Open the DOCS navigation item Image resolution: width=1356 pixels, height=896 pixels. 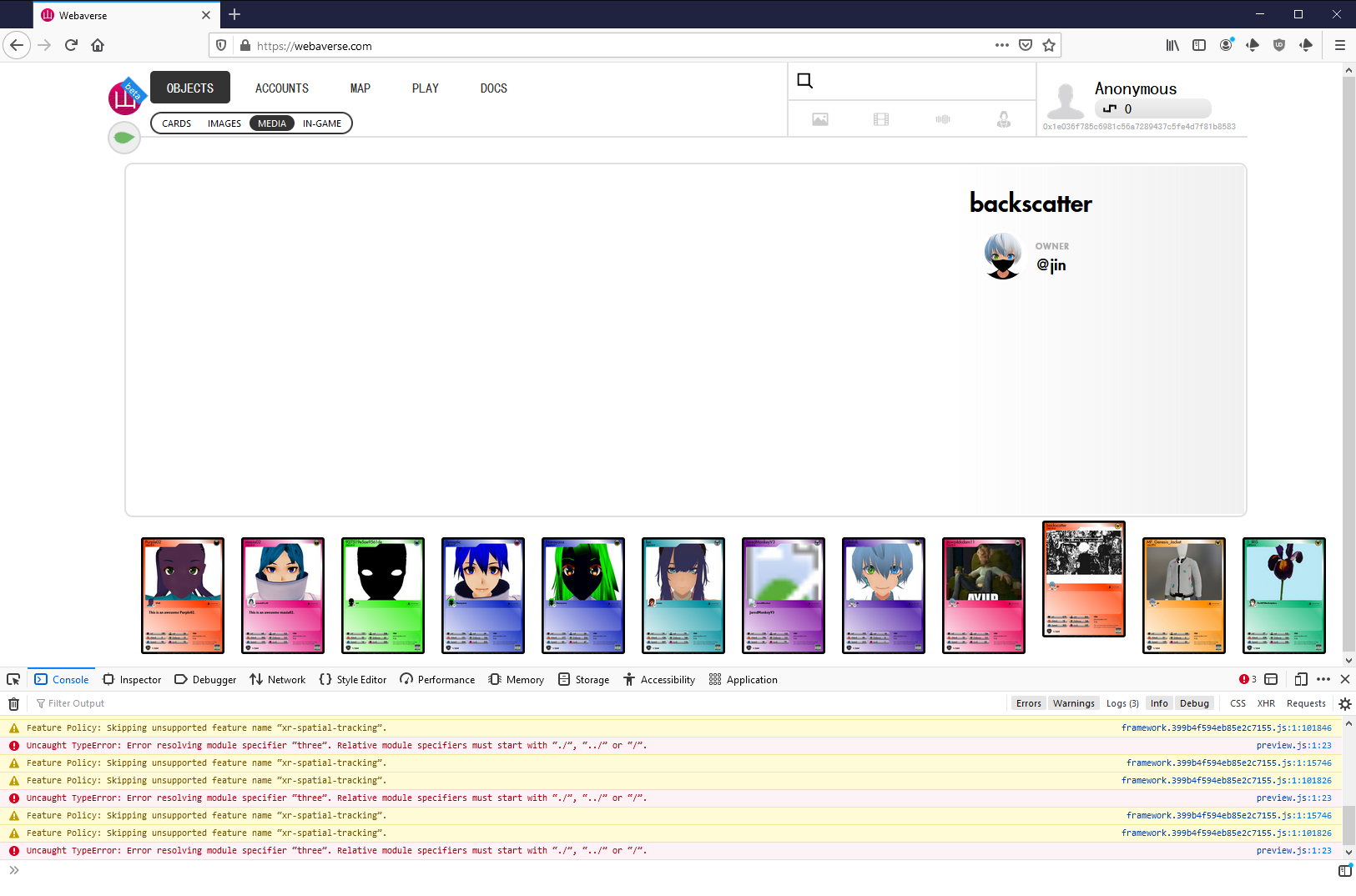tap(493, 88)
